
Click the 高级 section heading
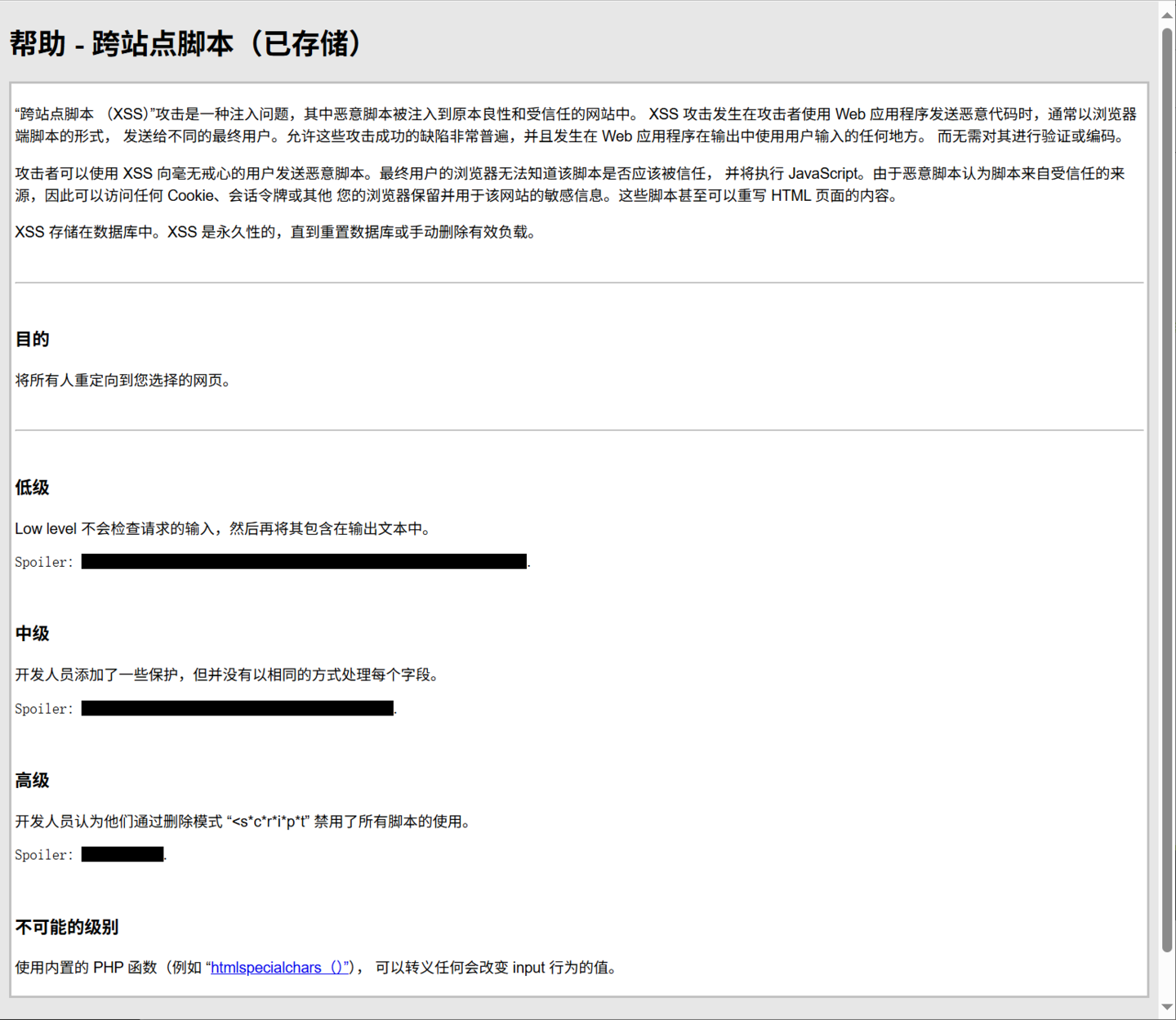pyautogui.click(x=33, y=781)
